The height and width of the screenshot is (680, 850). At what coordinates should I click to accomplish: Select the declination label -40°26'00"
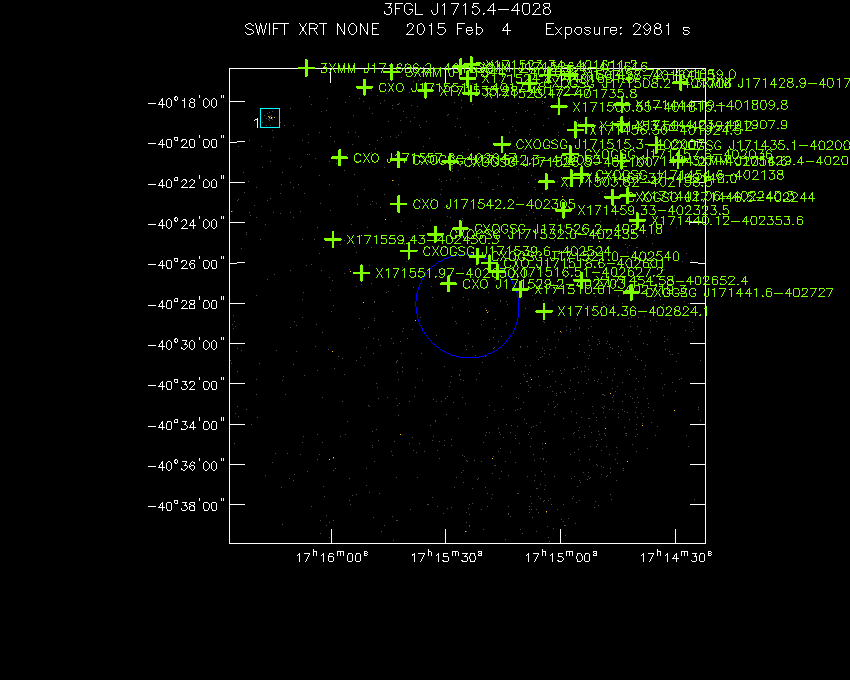coord(186,264)
